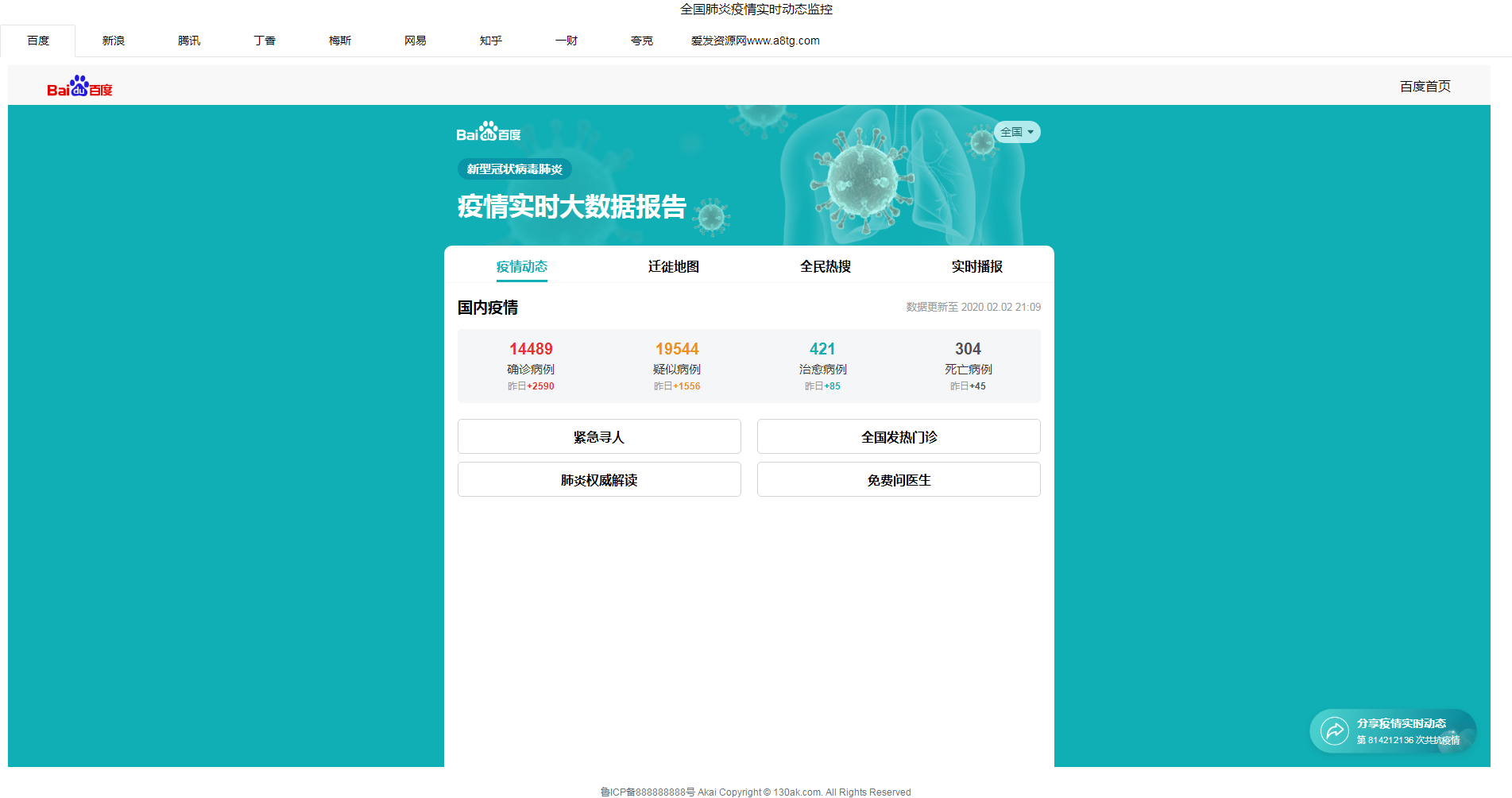The width and height of the screenshot is (1512, 798).
Task: Open the 知乎 source tab
Action: click(491, 41)
